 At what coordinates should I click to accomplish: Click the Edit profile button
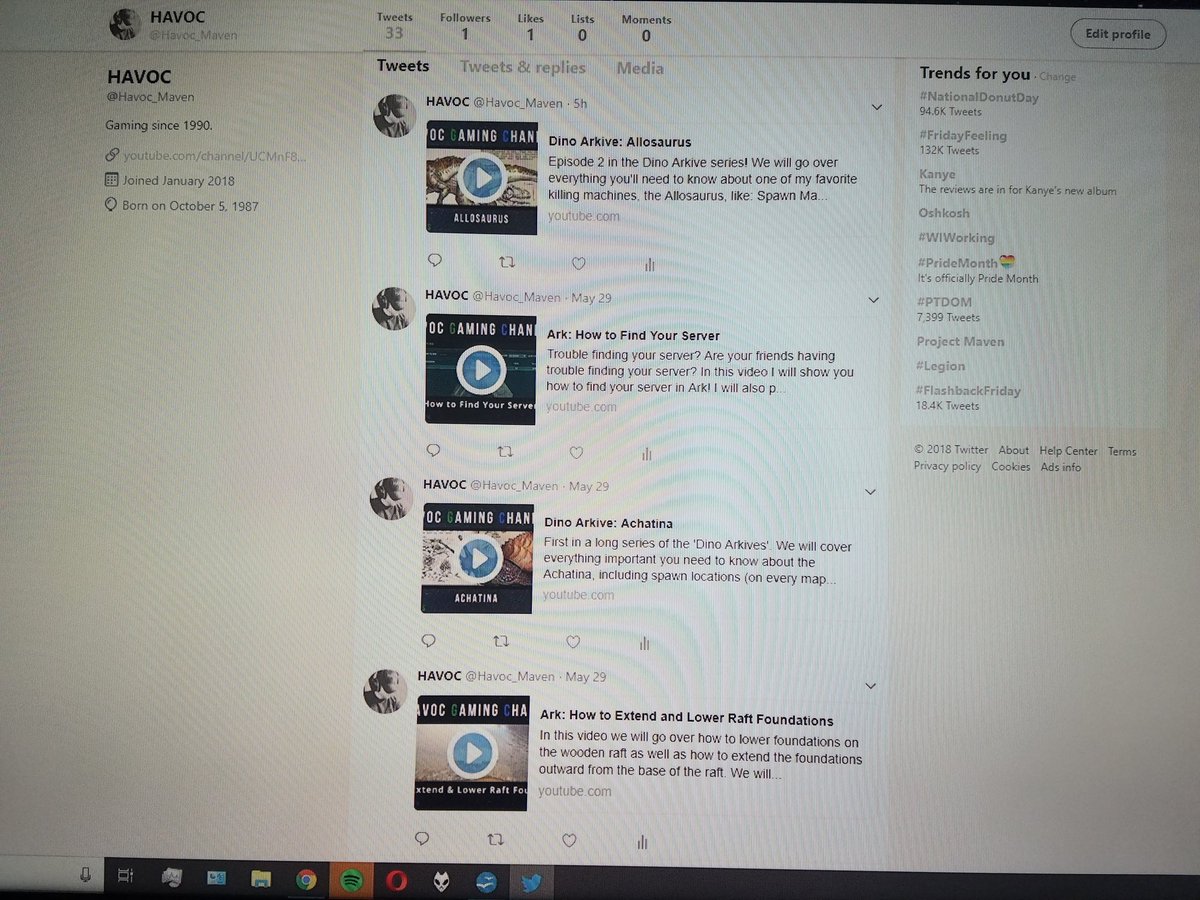point(1118,34)
